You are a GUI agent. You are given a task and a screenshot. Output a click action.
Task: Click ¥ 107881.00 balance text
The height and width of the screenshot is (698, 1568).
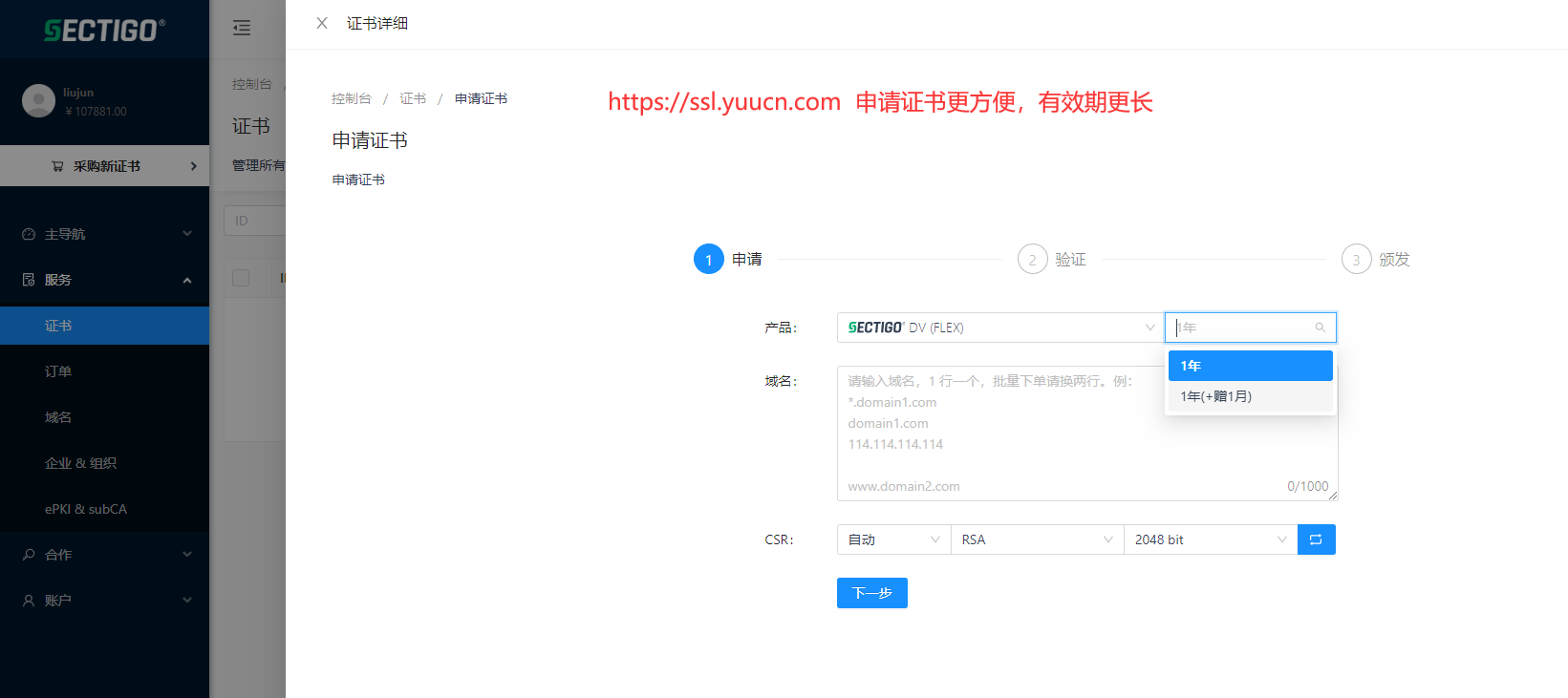click(96, 112)
